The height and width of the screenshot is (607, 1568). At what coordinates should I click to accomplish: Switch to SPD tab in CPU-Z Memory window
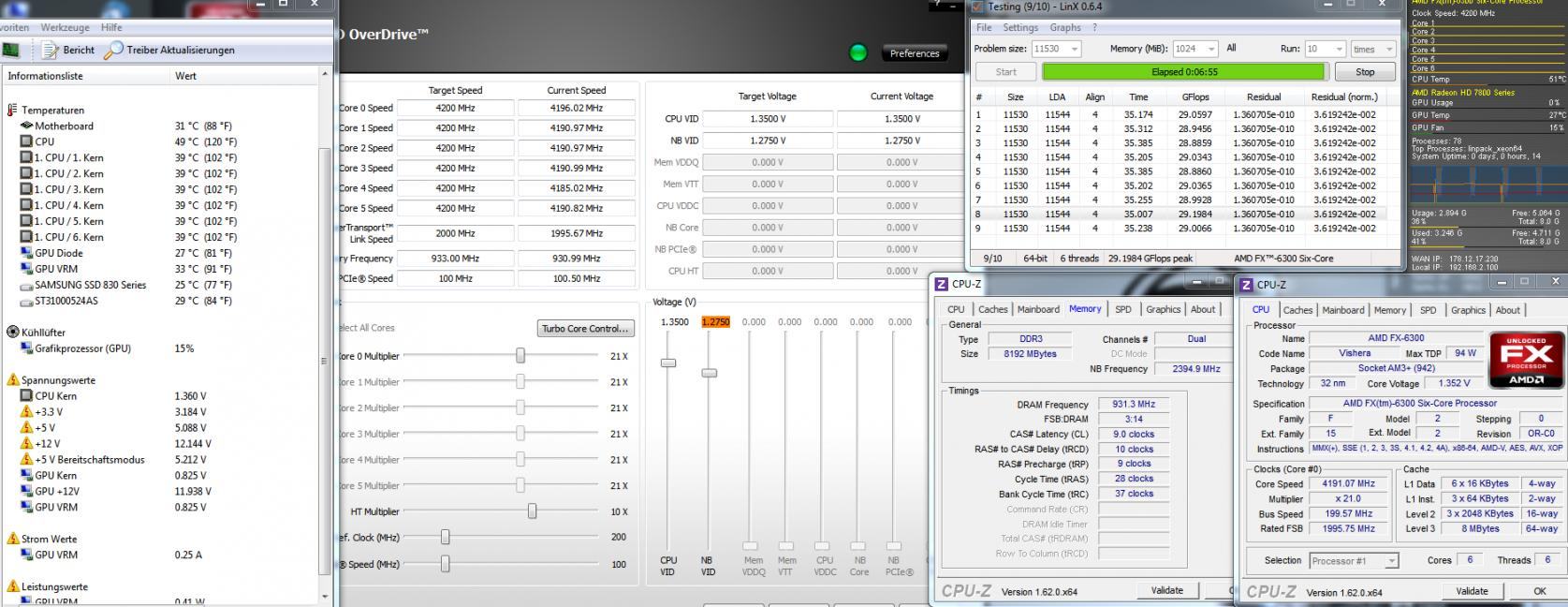pos(1123,309)
